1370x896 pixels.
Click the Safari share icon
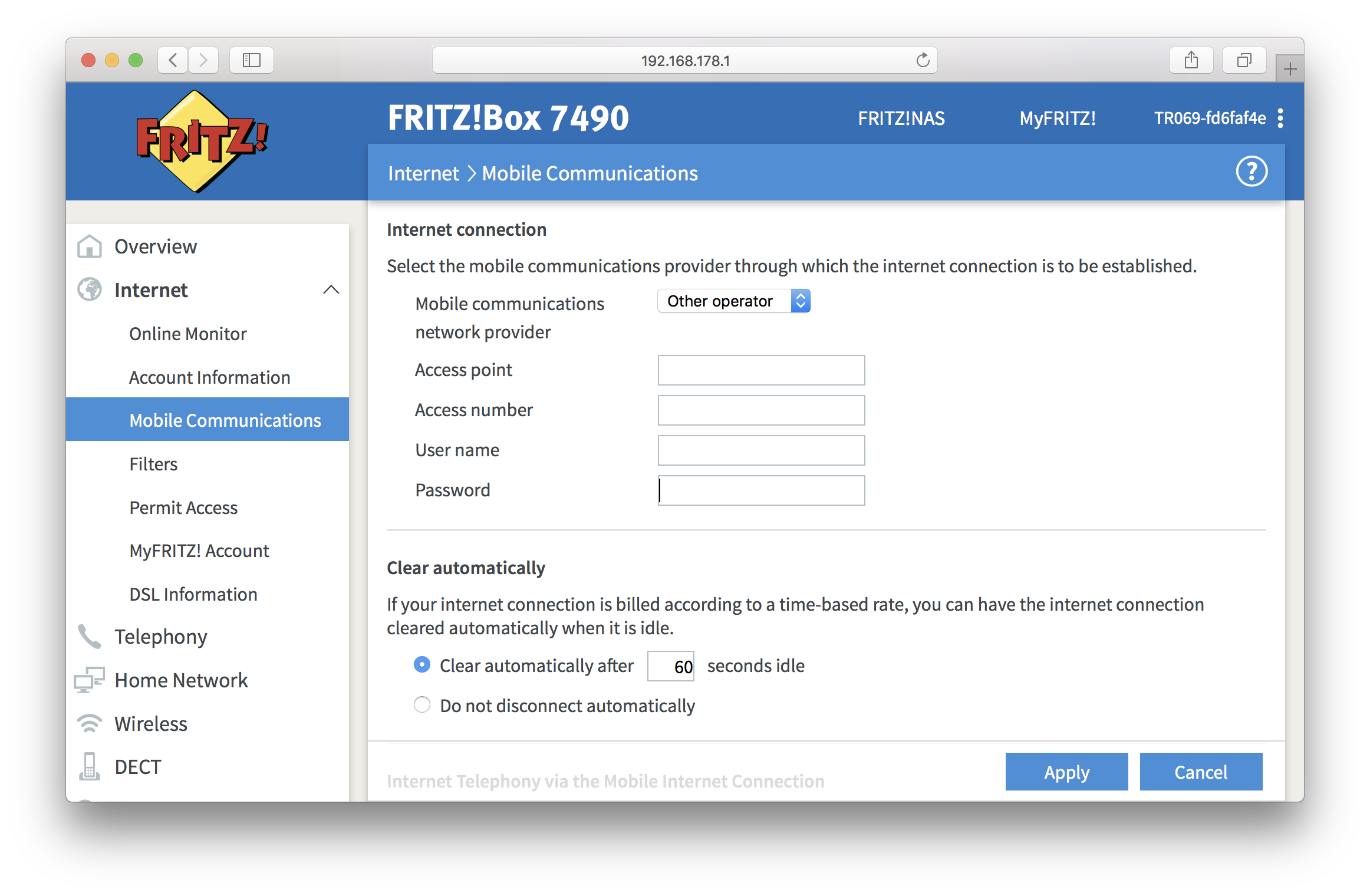point(1191,60)
